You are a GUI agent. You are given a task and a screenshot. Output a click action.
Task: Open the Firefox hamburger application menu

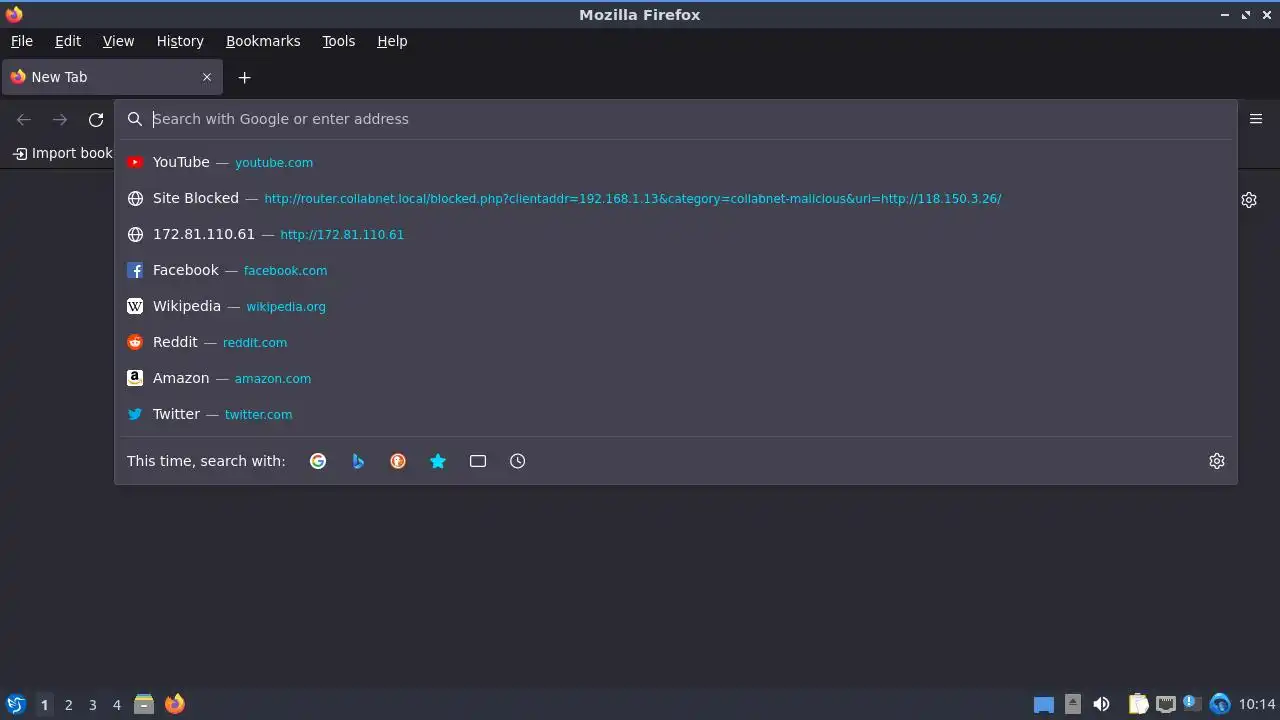click(1256, 119)
